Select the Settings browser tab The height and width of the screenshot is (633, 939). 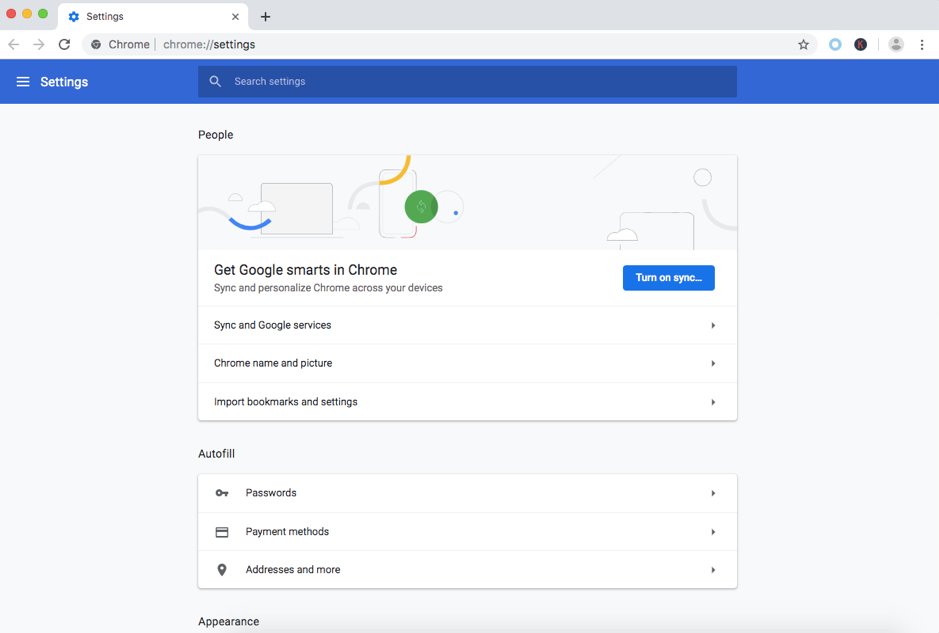[x=140, y=17]
